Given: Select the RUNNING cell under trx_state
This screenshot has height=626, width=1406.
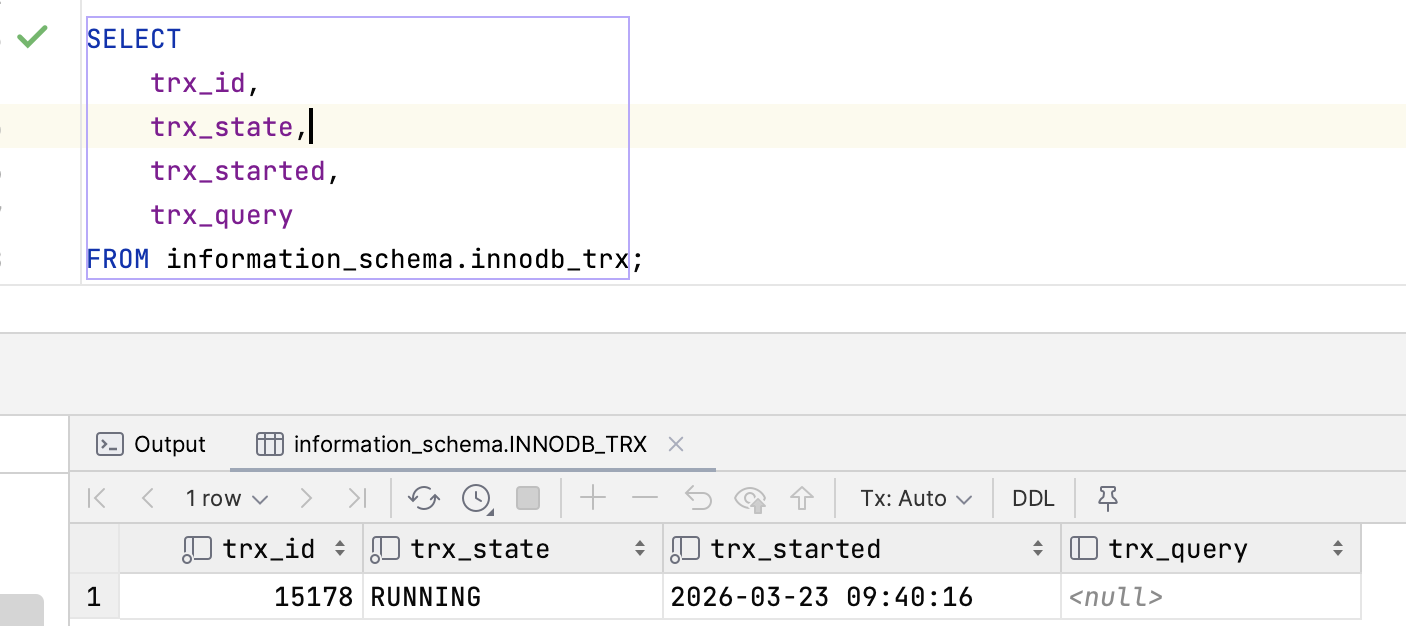Looking at the screenshot, I should pos(511,597).
